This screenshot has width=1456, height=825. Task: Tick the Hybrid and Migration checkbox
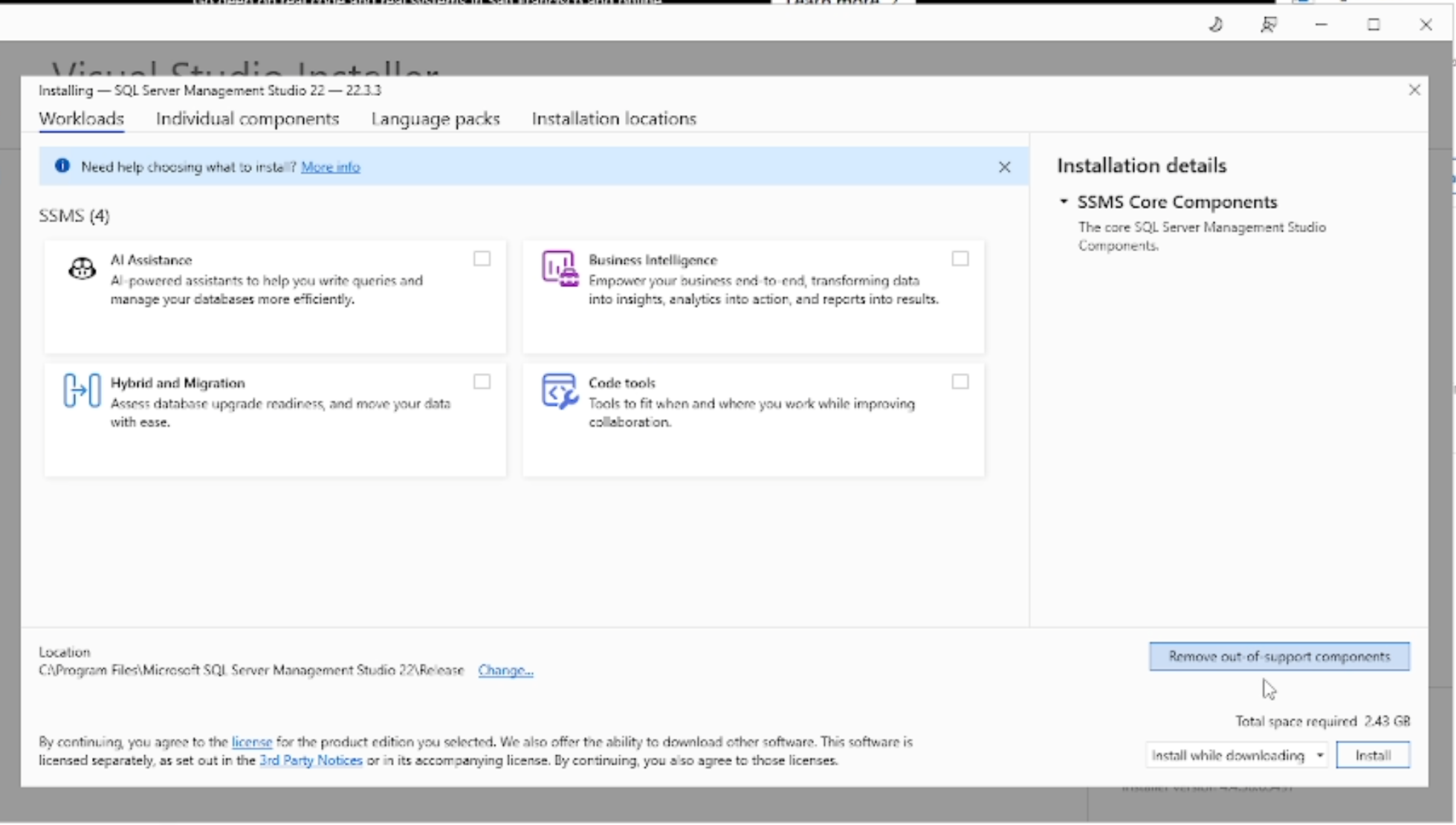tap(482, 382)
